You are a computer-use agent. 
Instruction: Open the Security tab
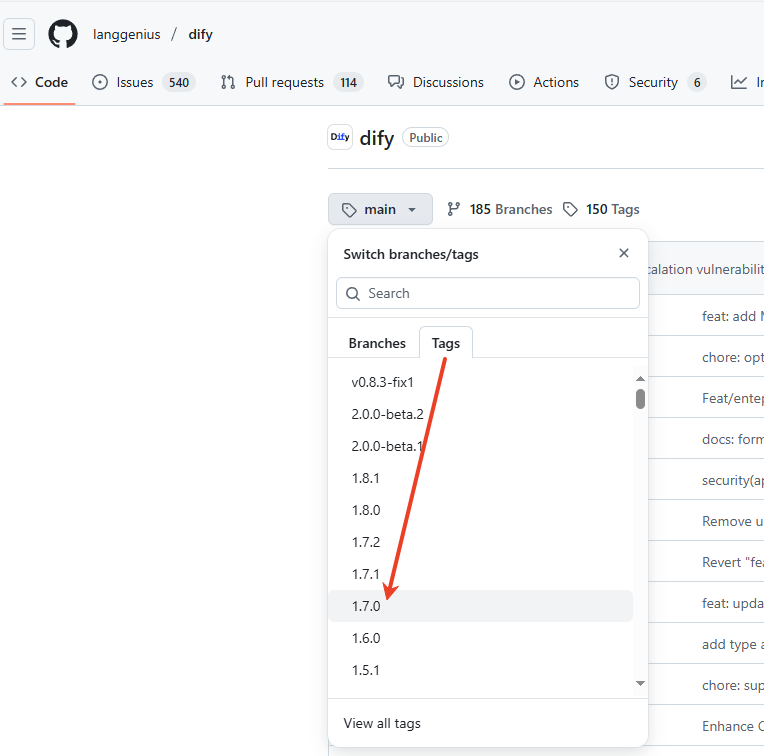[x=655, y=82]
